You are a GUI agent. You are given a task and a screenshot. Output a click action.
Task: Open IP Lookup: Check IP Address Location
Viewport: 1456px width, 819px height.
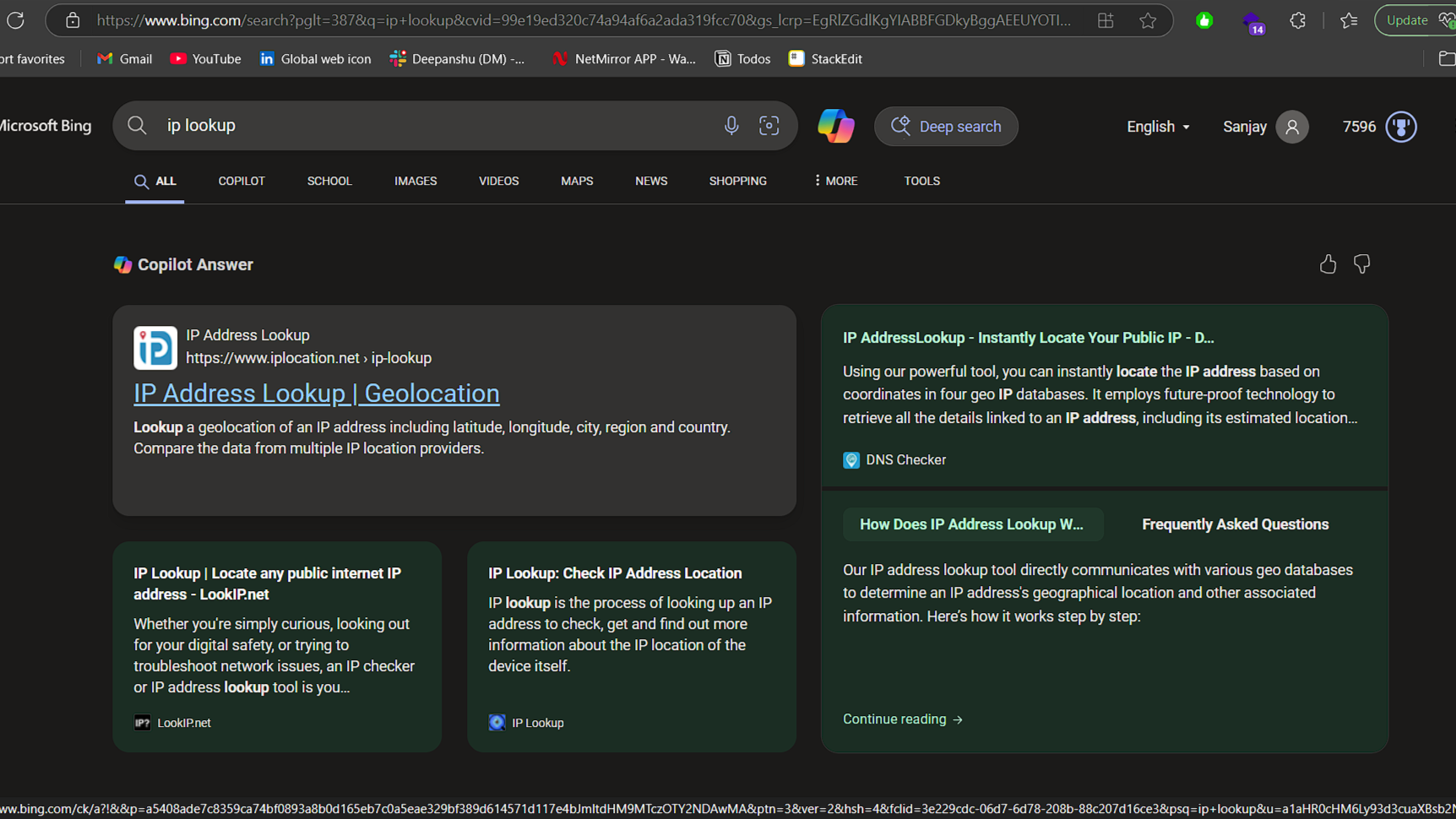[615, 573]
